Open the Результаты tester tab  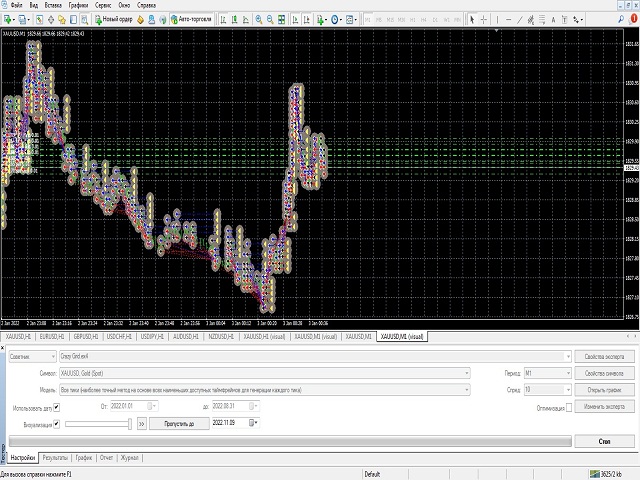pyautogui.click(x=55, y=458)
